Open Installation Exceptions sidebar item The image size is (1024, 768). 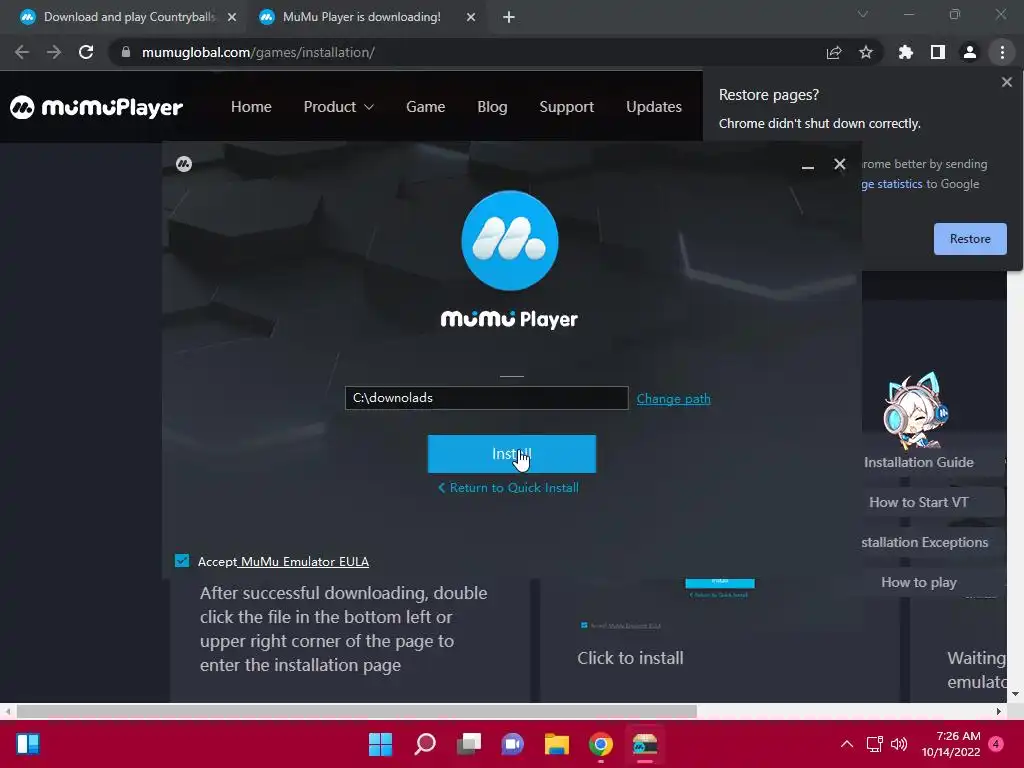pos(925,542)
